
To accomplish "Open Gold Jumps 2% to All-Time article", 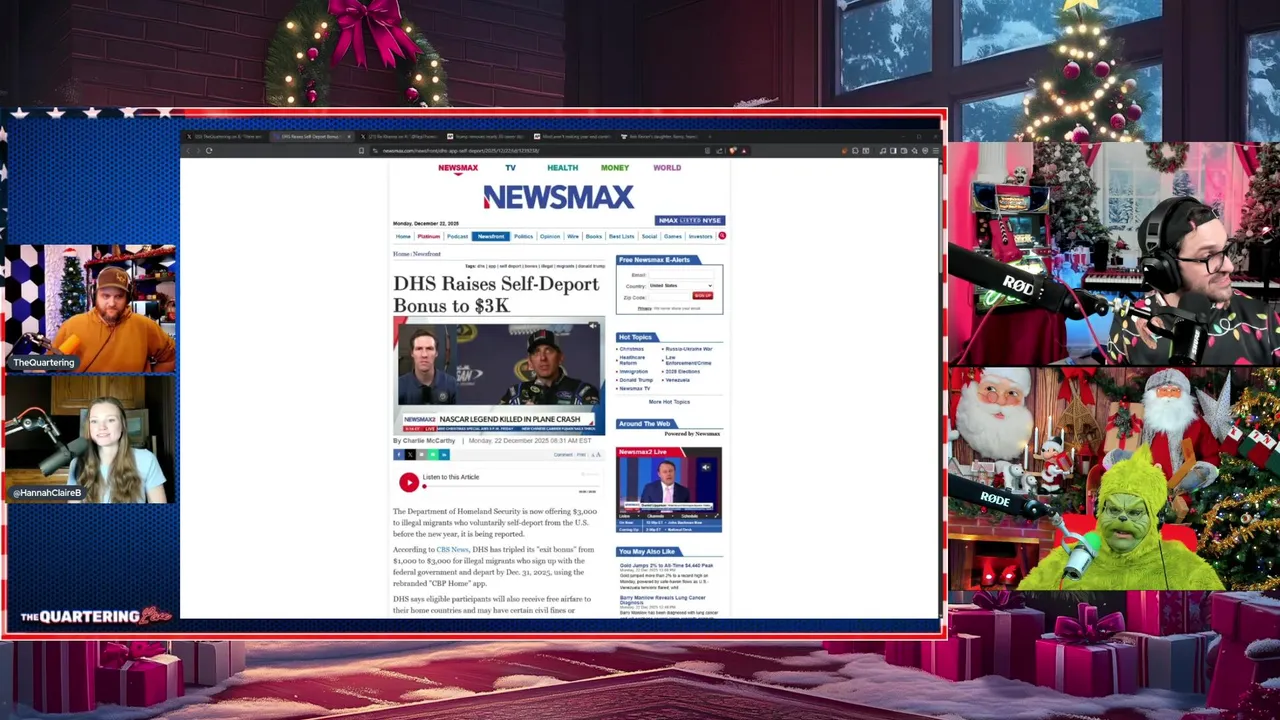I will pos(666,566).
